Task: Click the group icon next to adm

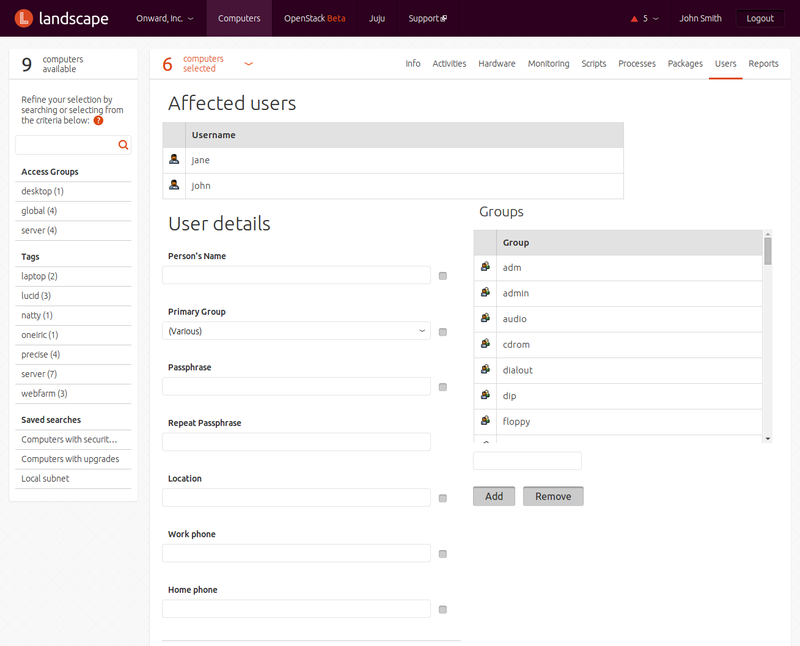Action: click(485, 268)
